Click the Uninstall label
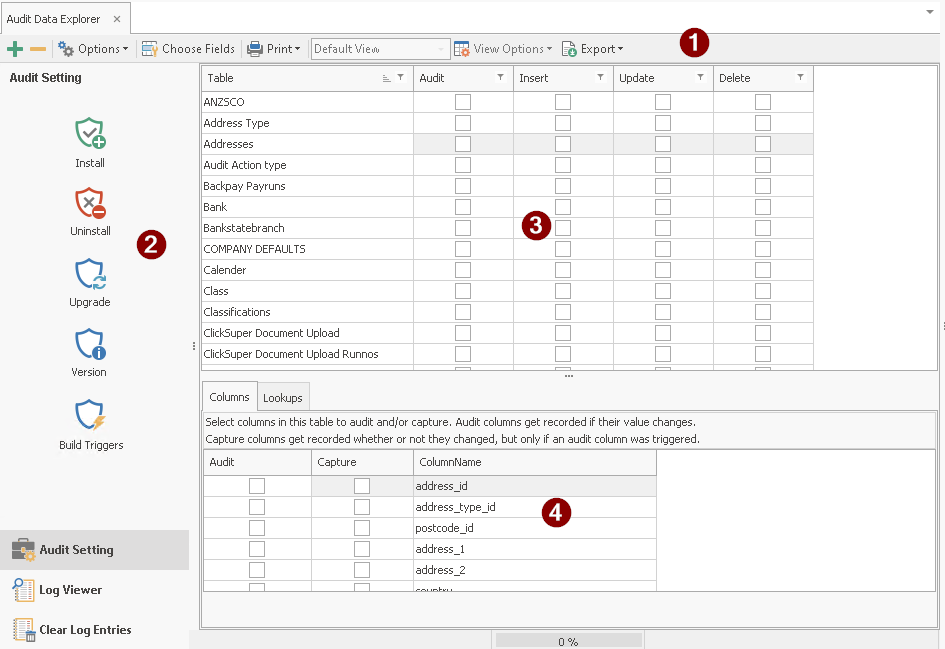 tap(90, 231)
